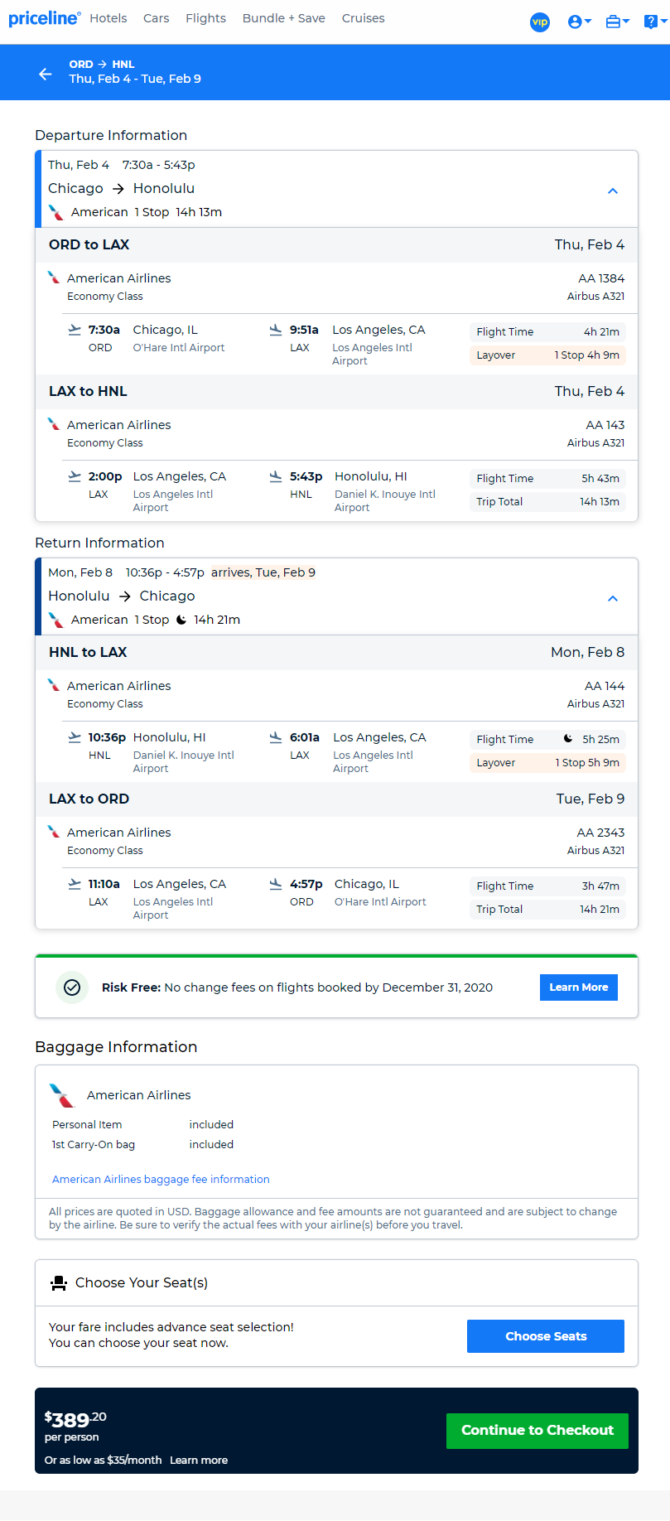Click the 1st Carry-On bag included row

(143, 1144)
